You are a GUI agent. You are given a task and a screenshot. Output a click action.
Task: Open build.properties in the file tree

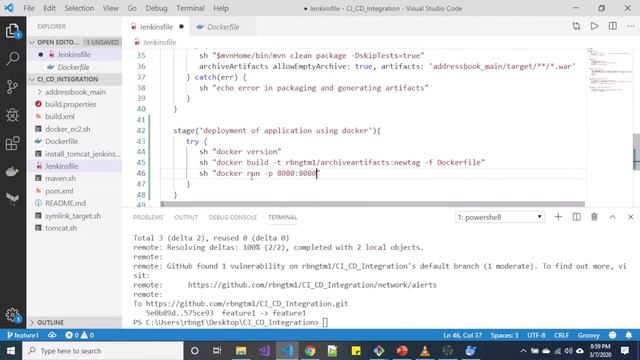(71, 104)
